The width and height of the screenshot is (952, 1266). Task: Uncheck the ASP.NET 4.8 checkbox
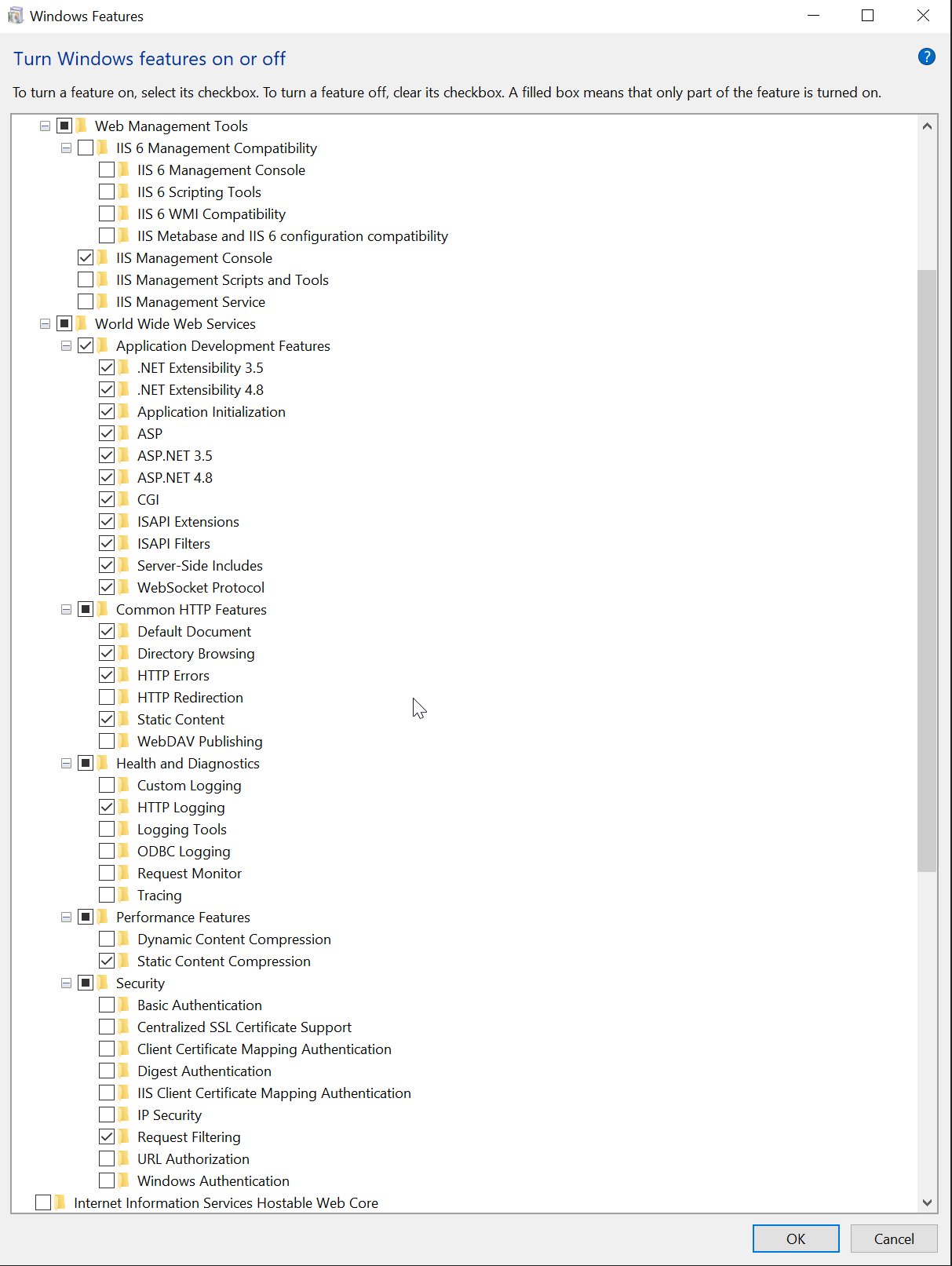107,477
